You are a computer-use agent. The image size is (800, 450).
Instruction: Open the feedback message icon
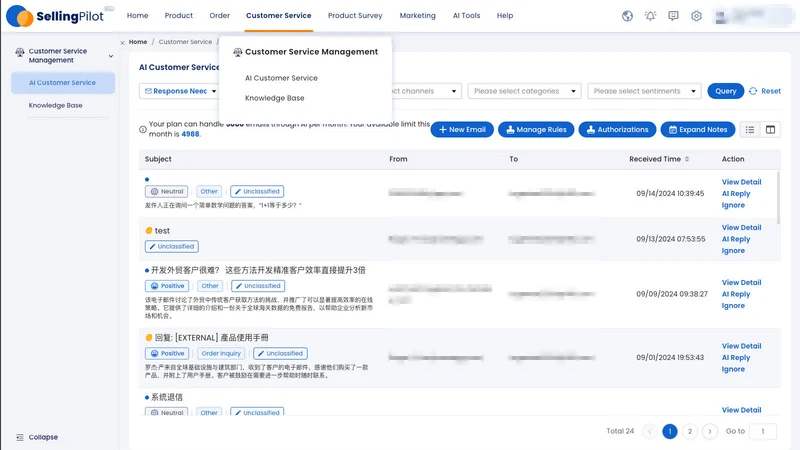[x=673, y=16]
